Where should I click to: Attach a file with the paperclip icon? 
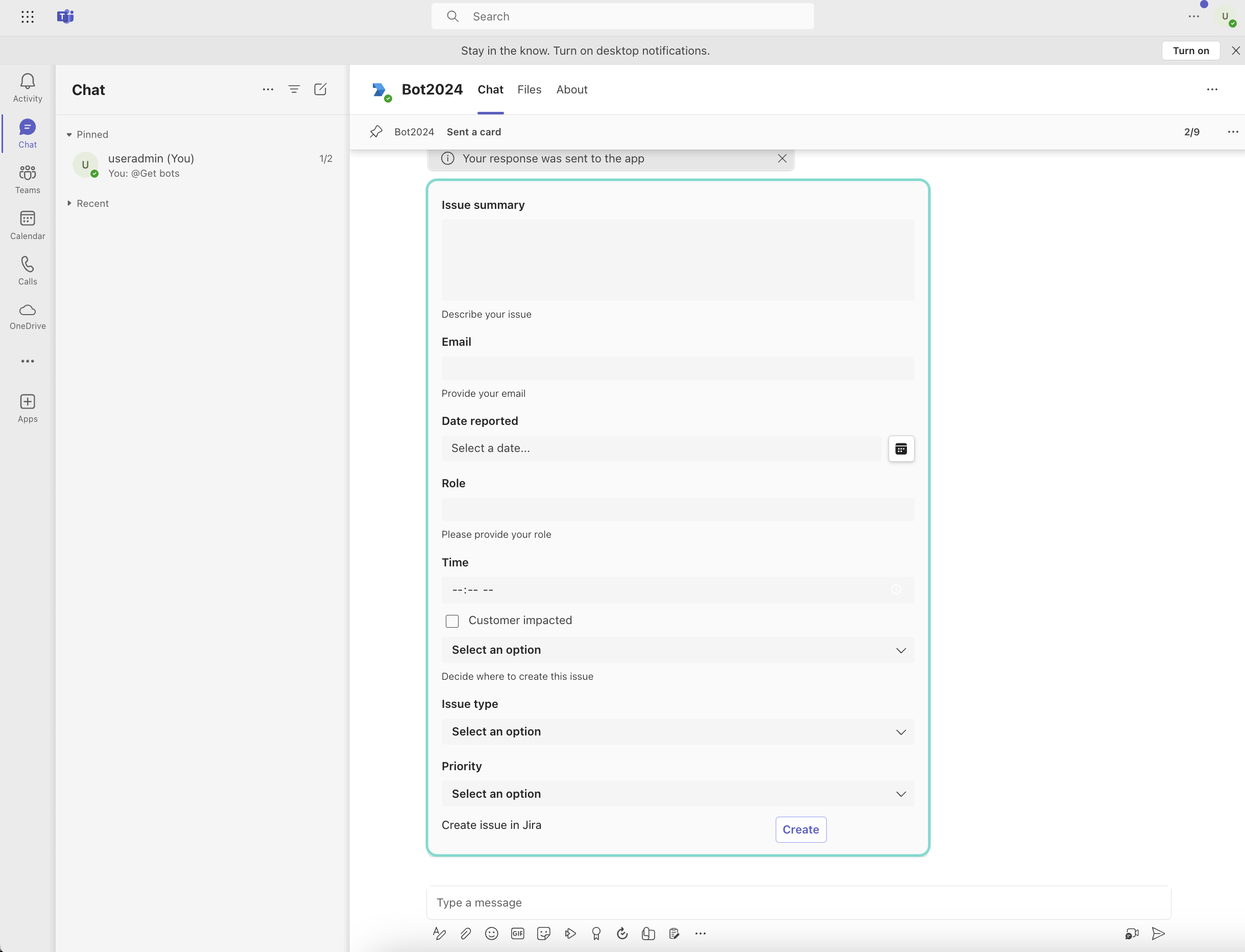pyautogui.click(x=465, y=933)
